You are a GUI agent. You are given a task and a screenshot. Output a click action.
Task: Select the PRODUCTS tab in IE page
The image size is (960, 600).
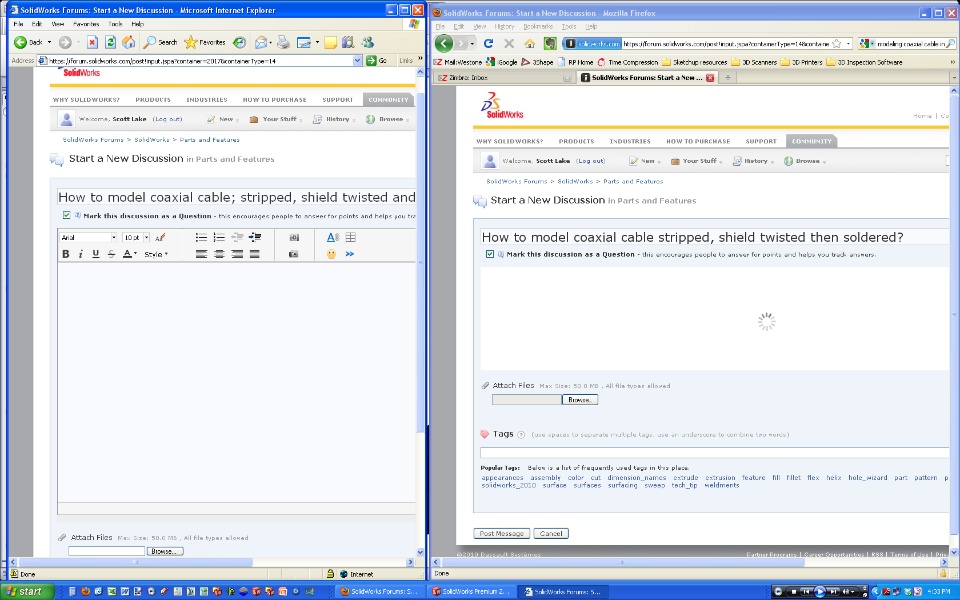tap(153, 100)
